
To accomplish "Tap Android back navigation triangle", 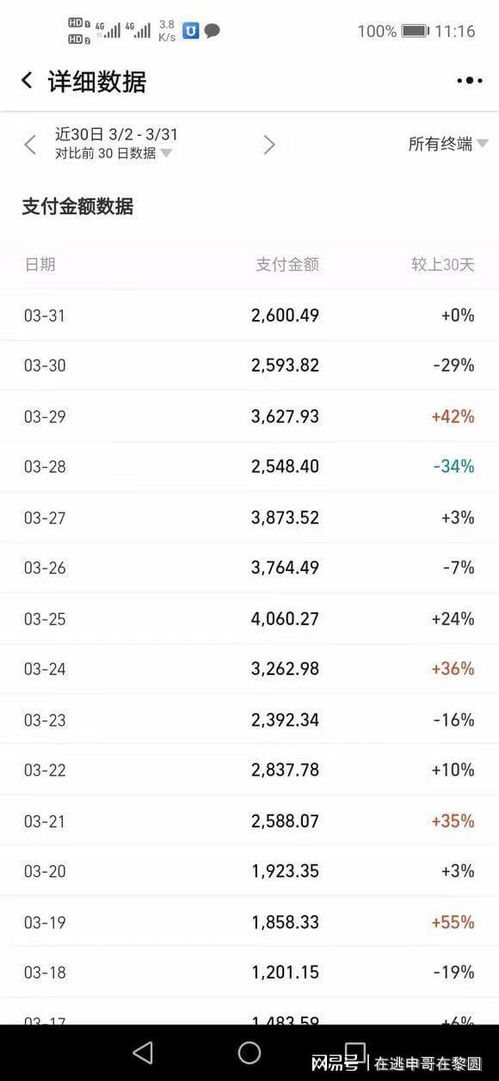I will click(x=143, y=1052).
